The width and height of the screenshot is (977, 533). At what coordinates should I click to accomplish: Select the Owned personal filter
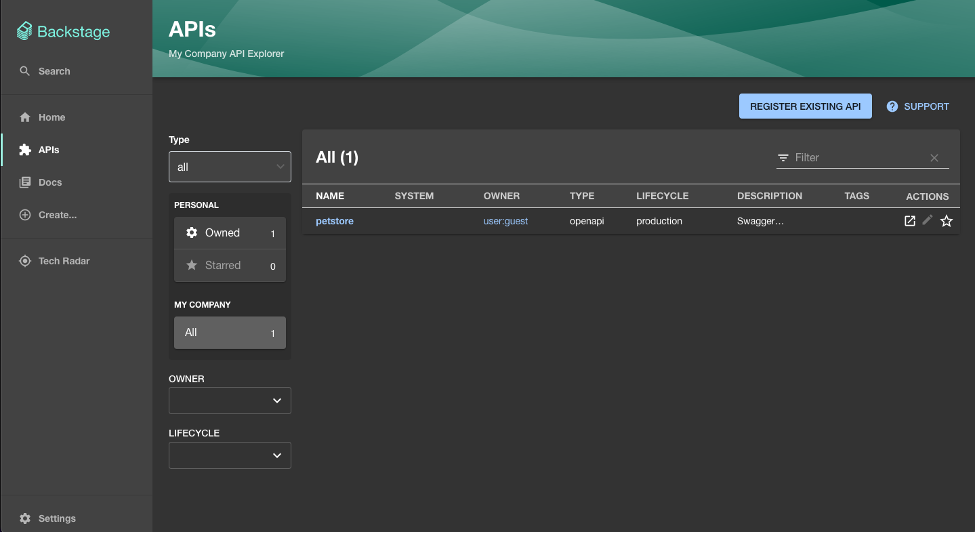tap(230, 233)
